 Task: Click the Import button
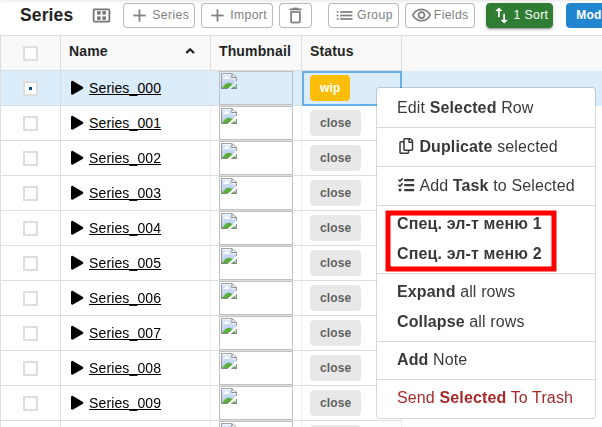(x=236, y=16)
